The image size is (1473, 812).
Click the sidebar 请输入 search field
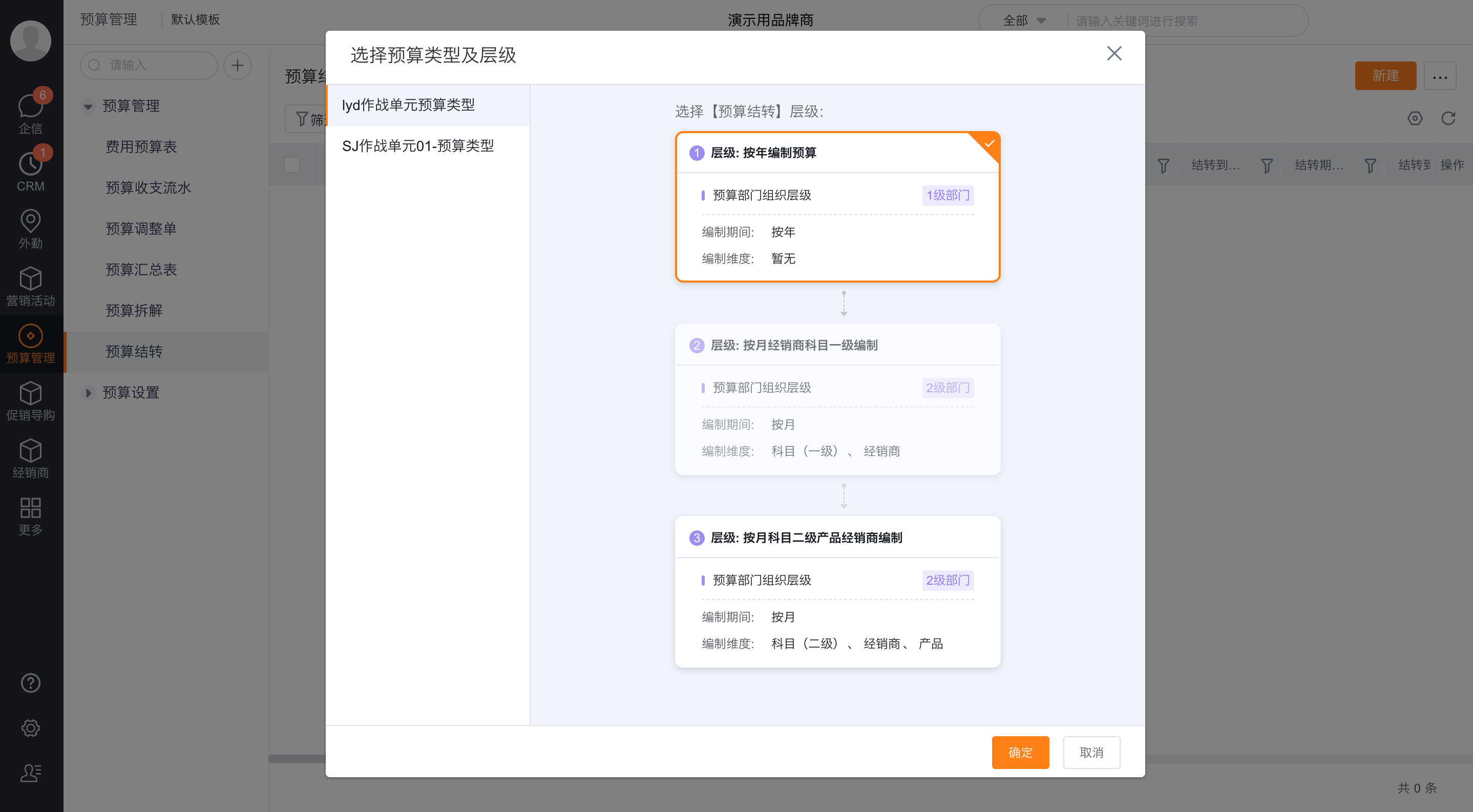click(149, 65)
